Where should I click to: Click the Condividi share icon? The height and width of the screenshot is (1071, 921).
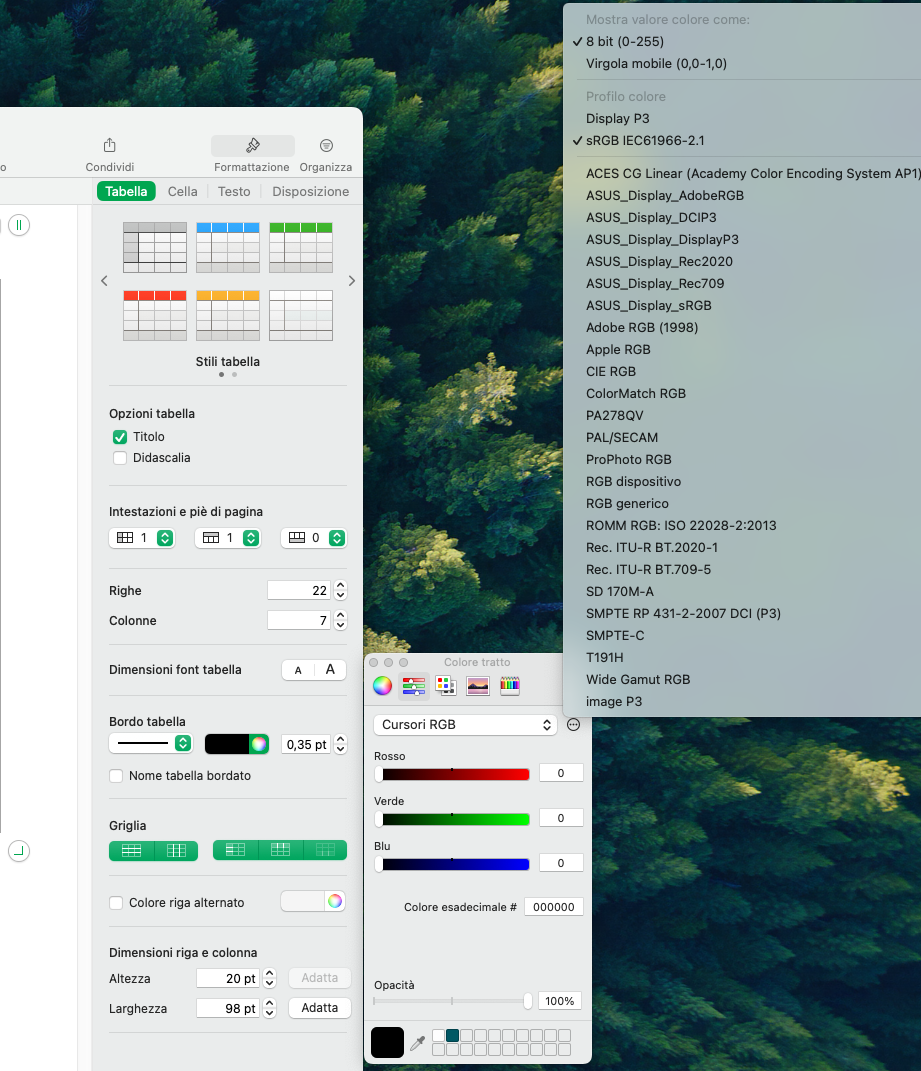tap(110, 146)
